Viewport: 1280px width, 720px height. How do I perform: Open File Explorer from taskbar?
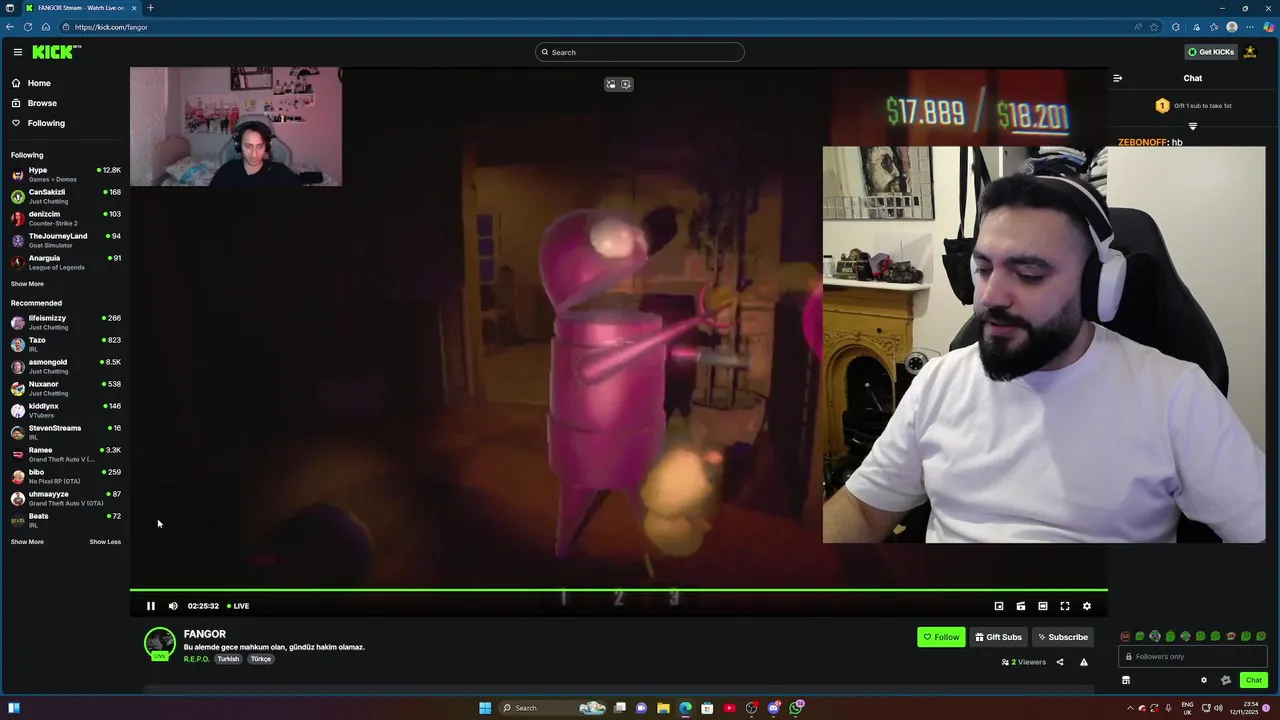pos(663,708)
